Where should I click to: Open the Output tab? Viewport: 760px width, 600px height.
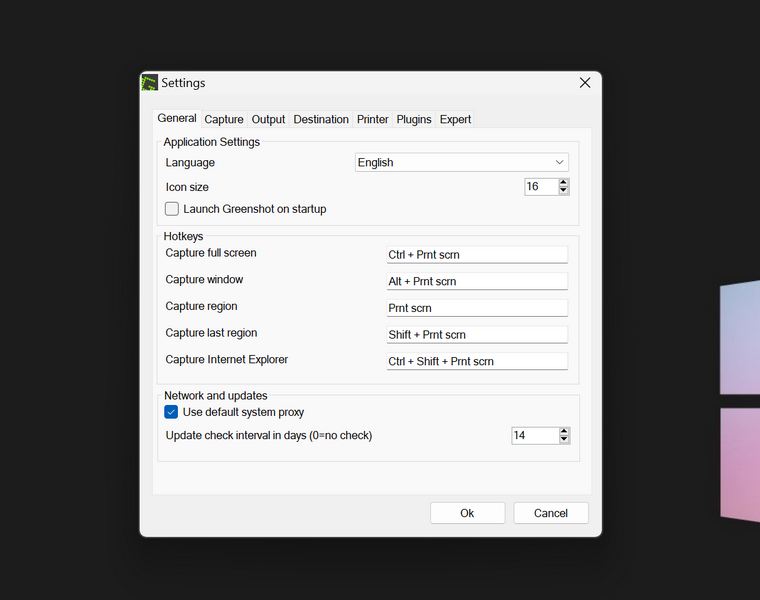pyautogui.click(x=268, y=119)
